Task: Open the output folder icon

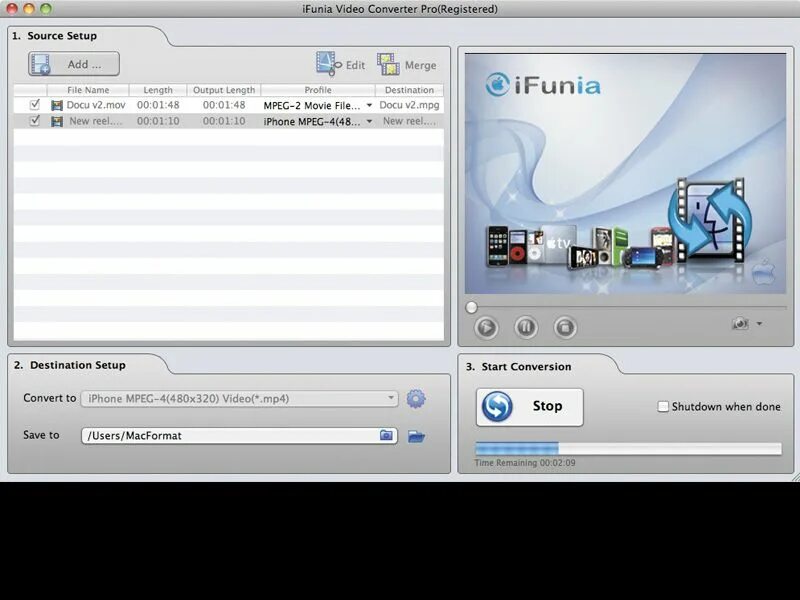Action: (416, 436)
